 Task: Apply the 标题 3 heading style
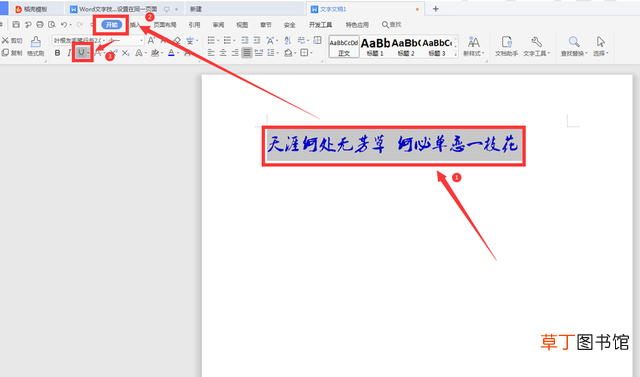point(437,47)
